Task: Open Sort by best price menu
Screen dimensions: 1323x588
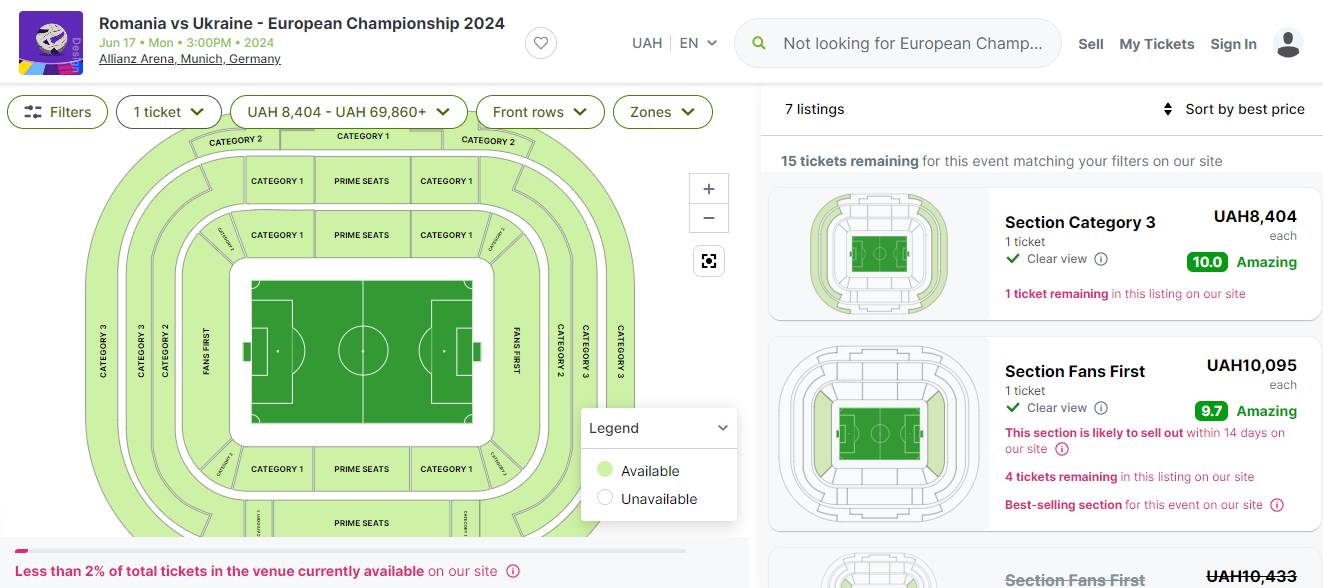Action: coord(1233,109)
